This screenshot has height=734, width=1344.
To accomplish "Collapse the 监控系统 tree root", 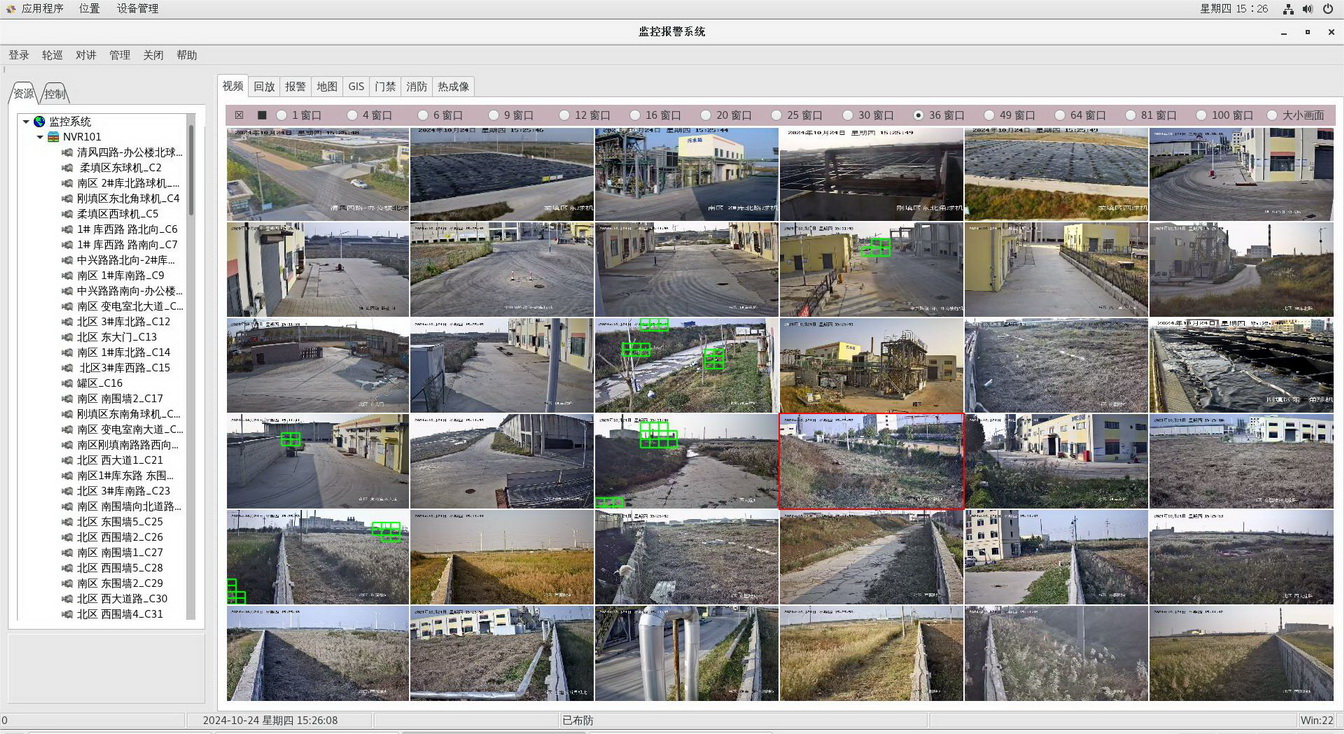I will [26, 122].
